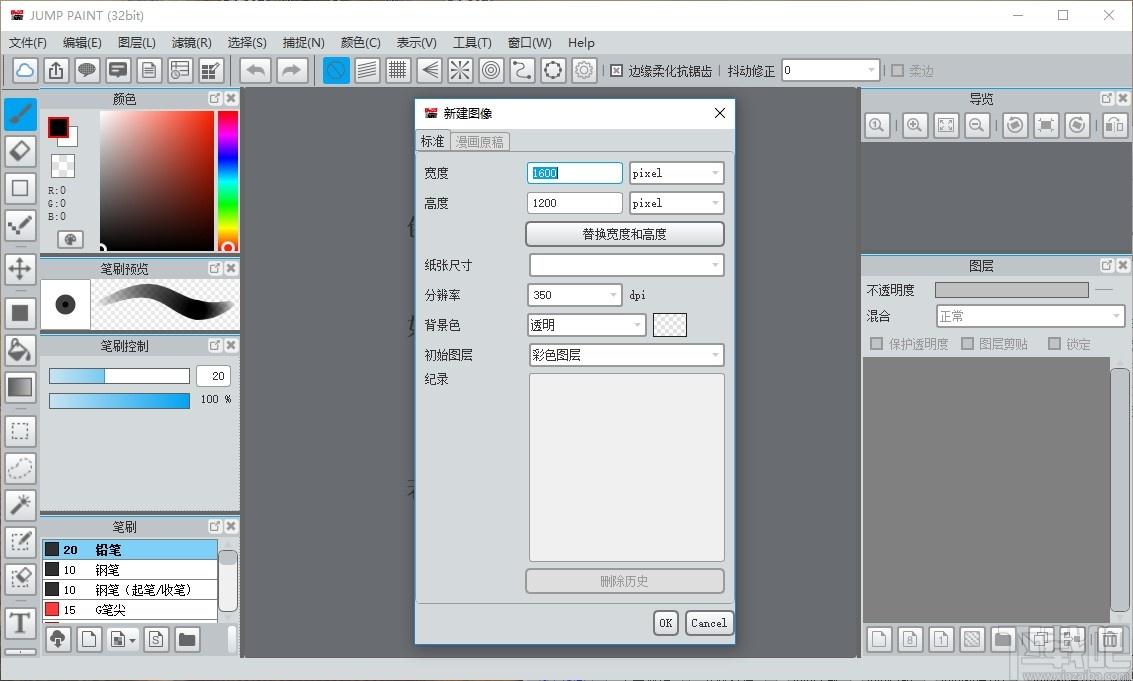
Task: Open the 图层(L) menu
Action: click(137, 43)
